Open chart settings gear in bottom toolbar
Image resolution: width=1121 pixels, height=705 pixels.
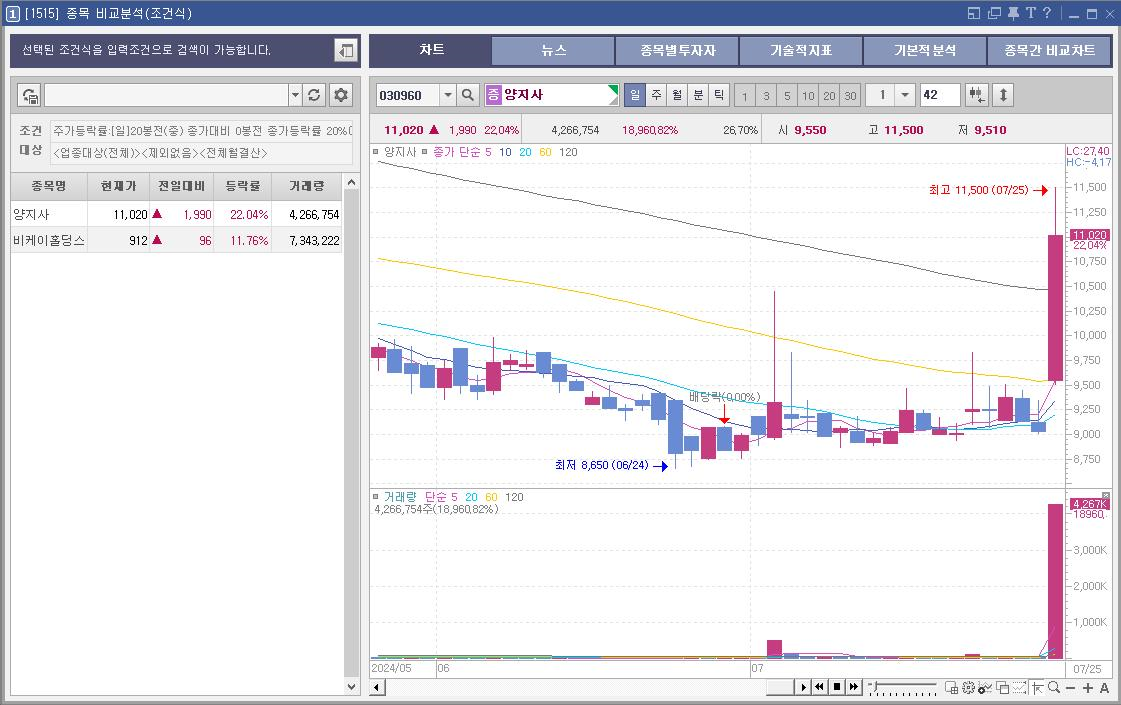(968, 687)
